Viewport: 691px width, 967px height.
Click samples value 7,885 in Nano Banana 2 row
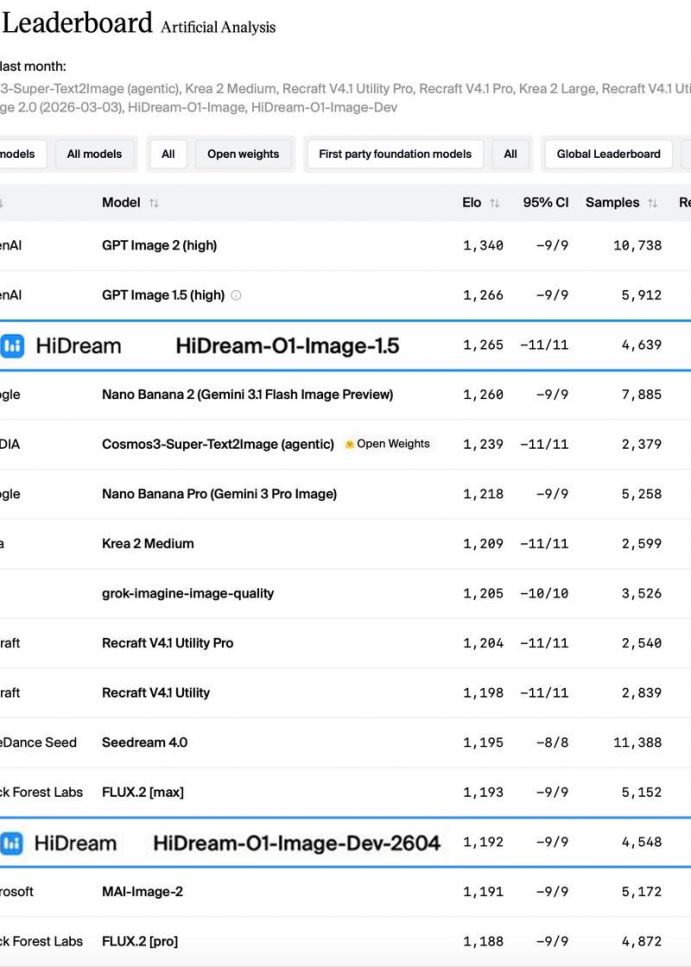click(642, 395)
